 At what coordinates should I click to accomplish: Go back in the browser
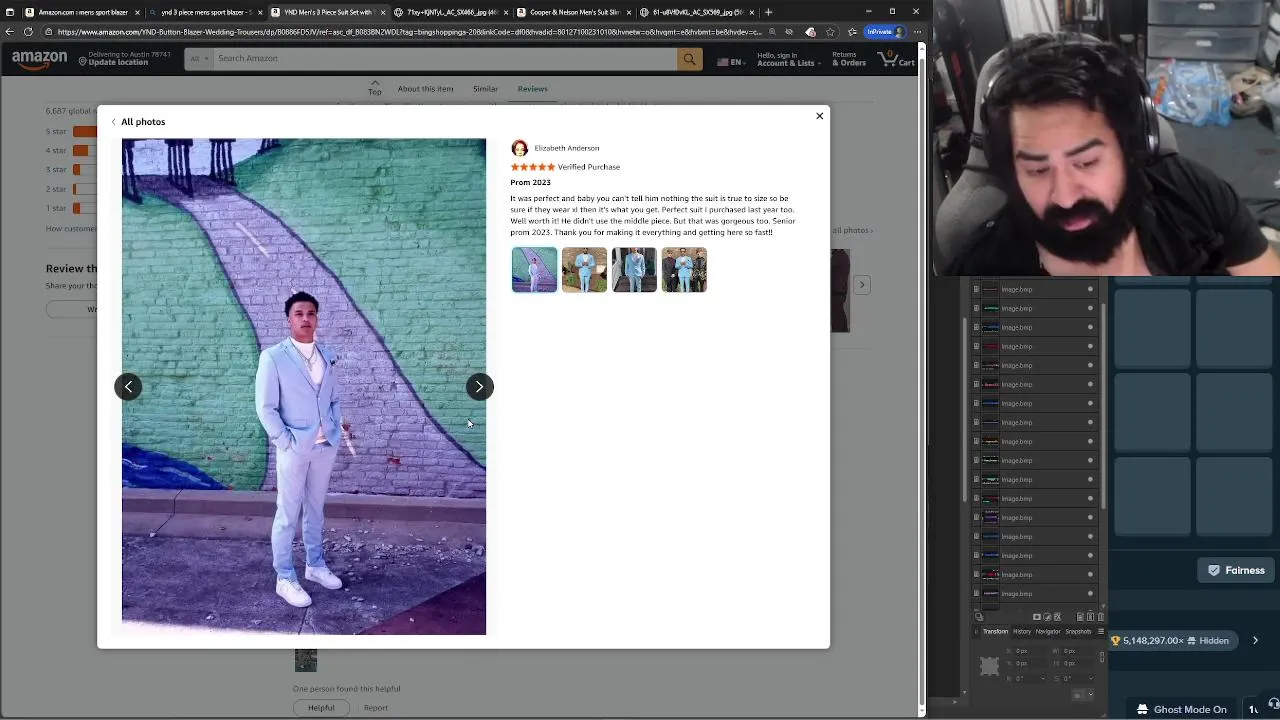coord(10,32)
